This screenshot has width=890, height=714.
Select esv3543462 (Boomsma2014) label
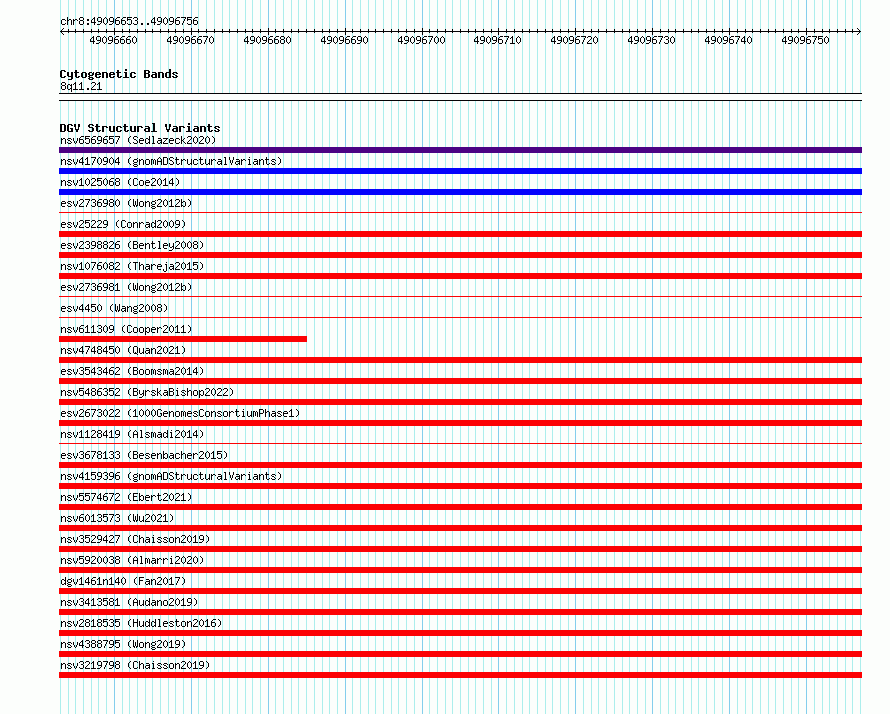coord(132,371)
